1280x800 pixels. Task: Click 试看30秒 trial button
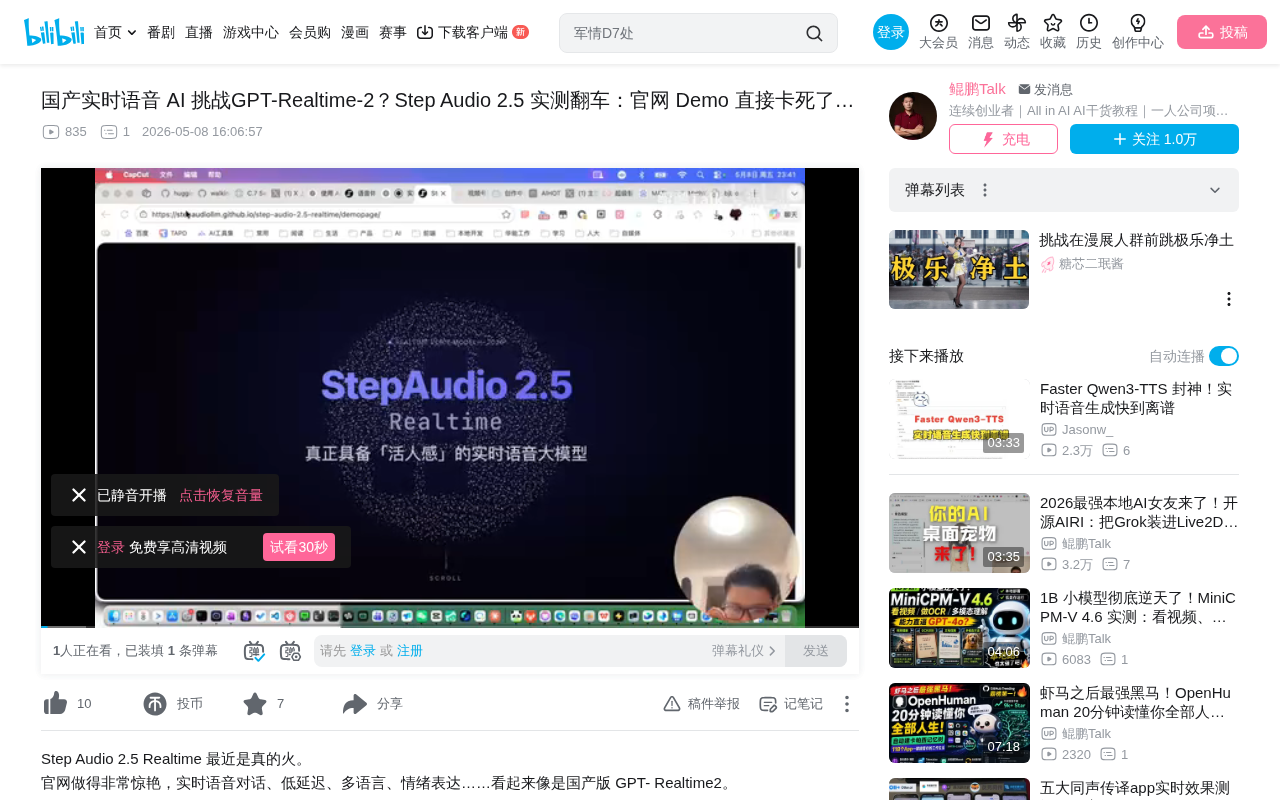pyautogui.click(x=299, y=547)
